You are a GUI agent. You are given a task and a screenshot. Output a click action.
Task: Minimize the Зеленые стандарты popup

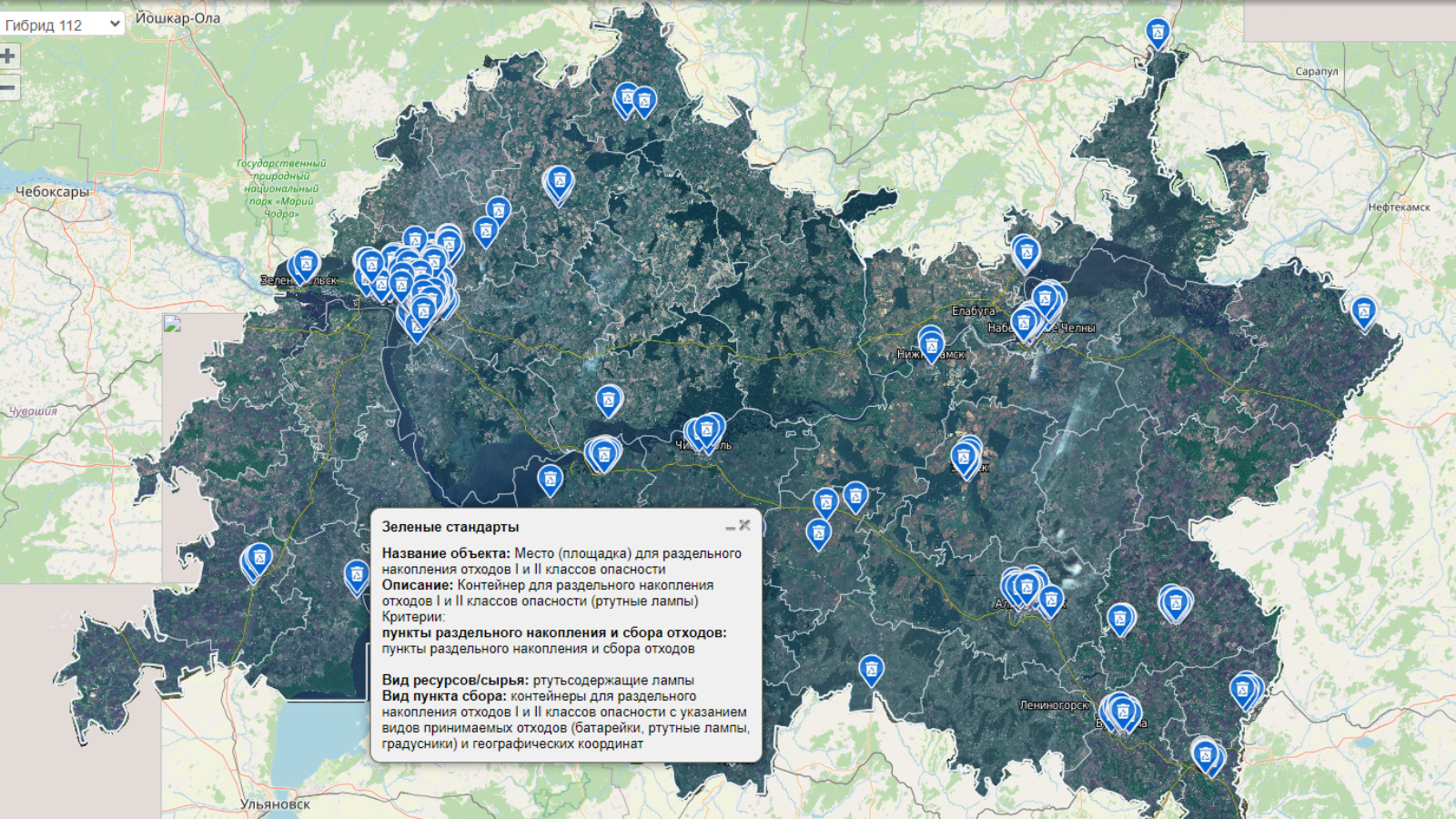coord(730,527)
